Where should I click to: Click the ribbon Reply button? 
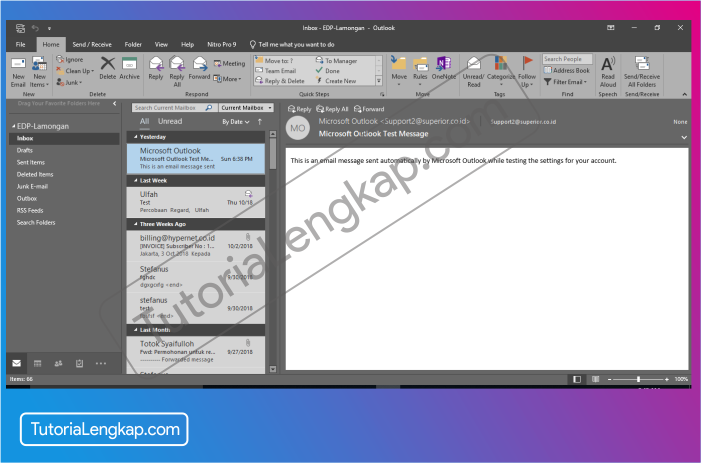156,68
